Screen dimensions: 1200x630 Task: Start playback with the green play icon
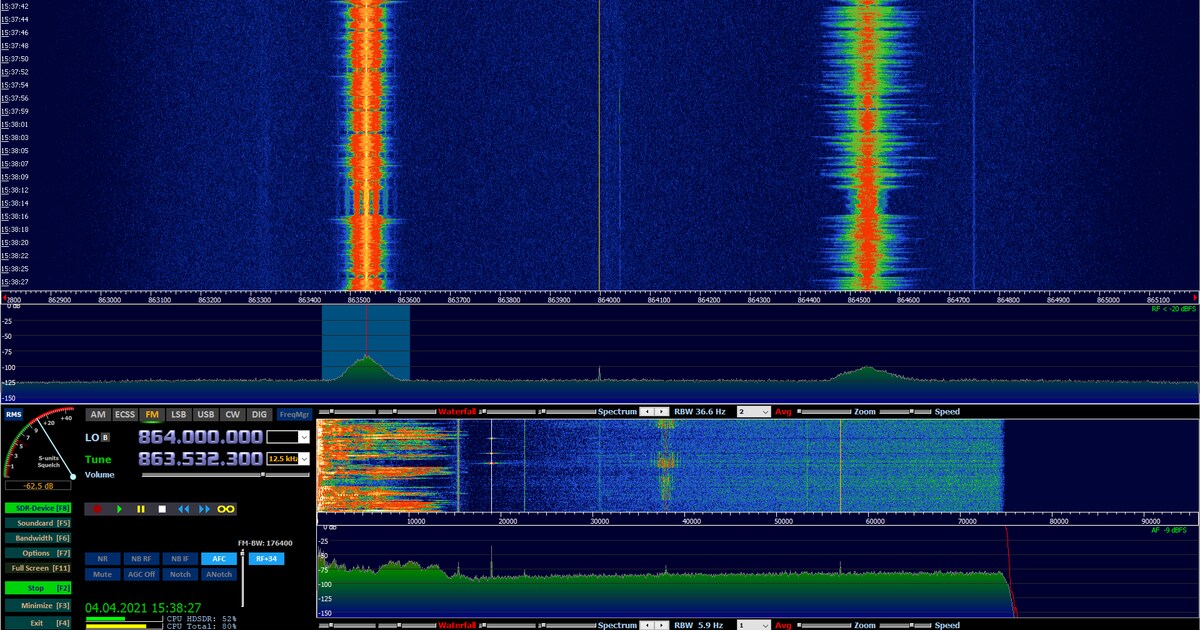tap(119, 509)
